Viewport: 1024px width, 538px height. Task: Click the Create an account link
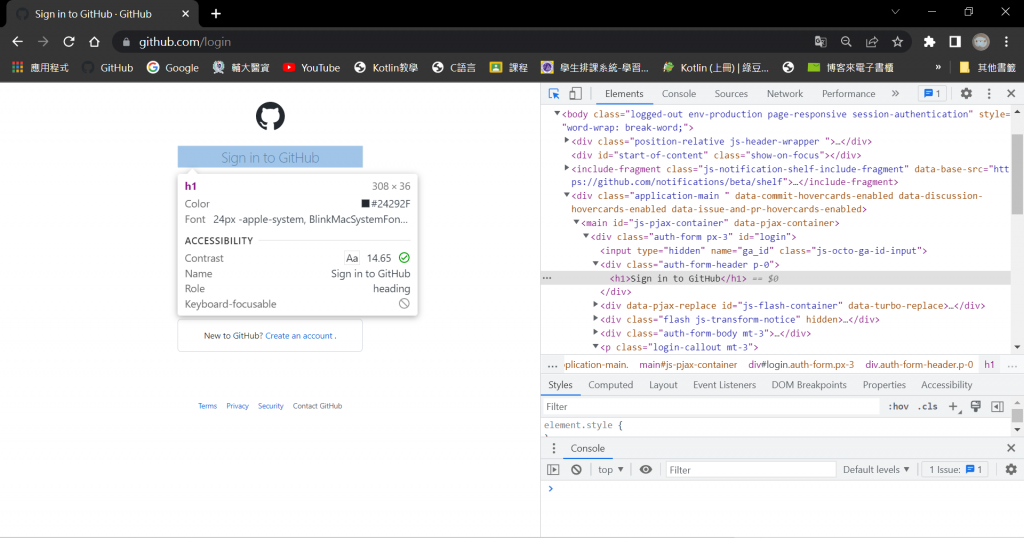[299, 336]
